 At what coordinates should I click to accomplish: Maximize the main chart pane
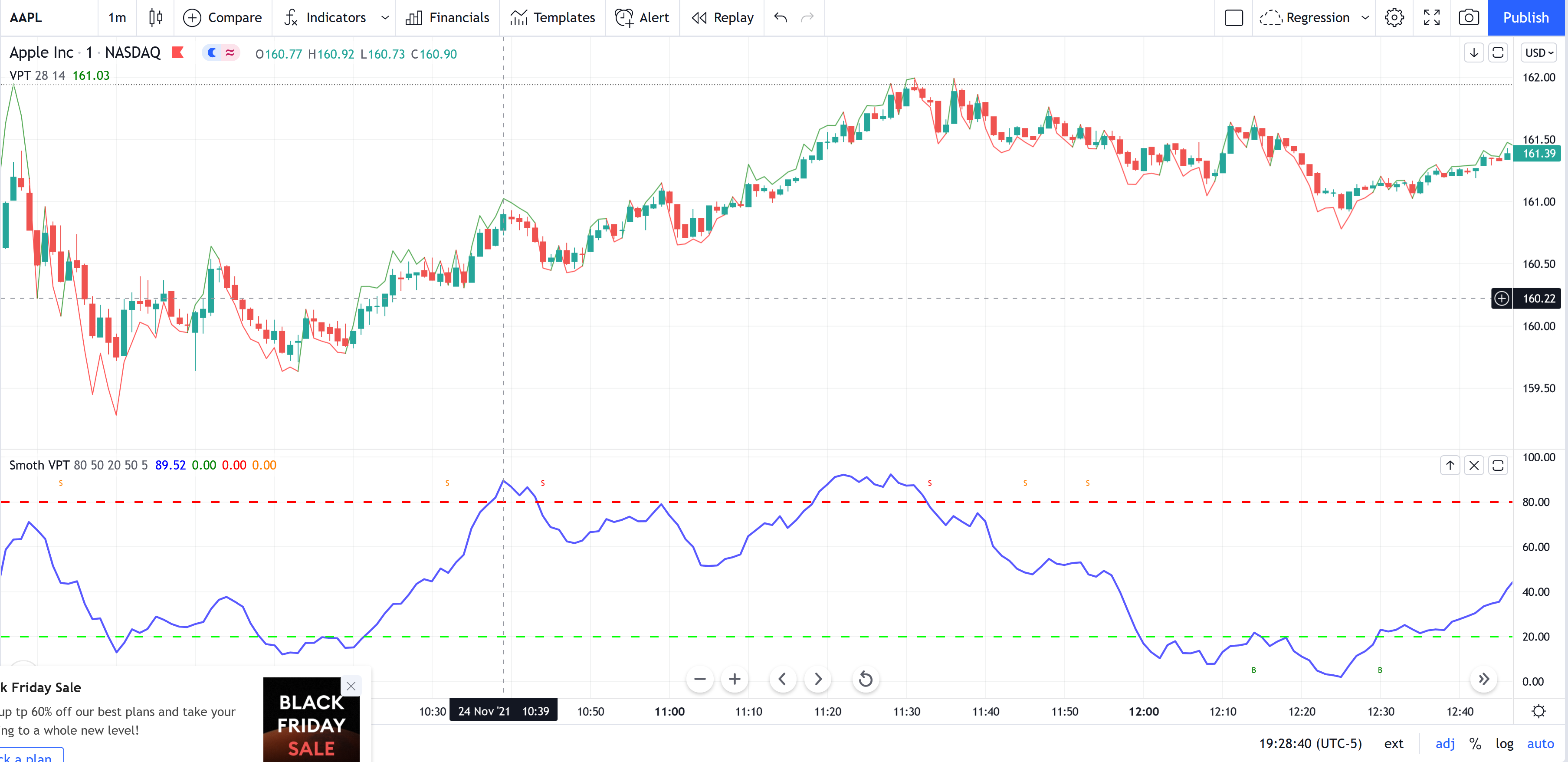(x=1498, y=53)
